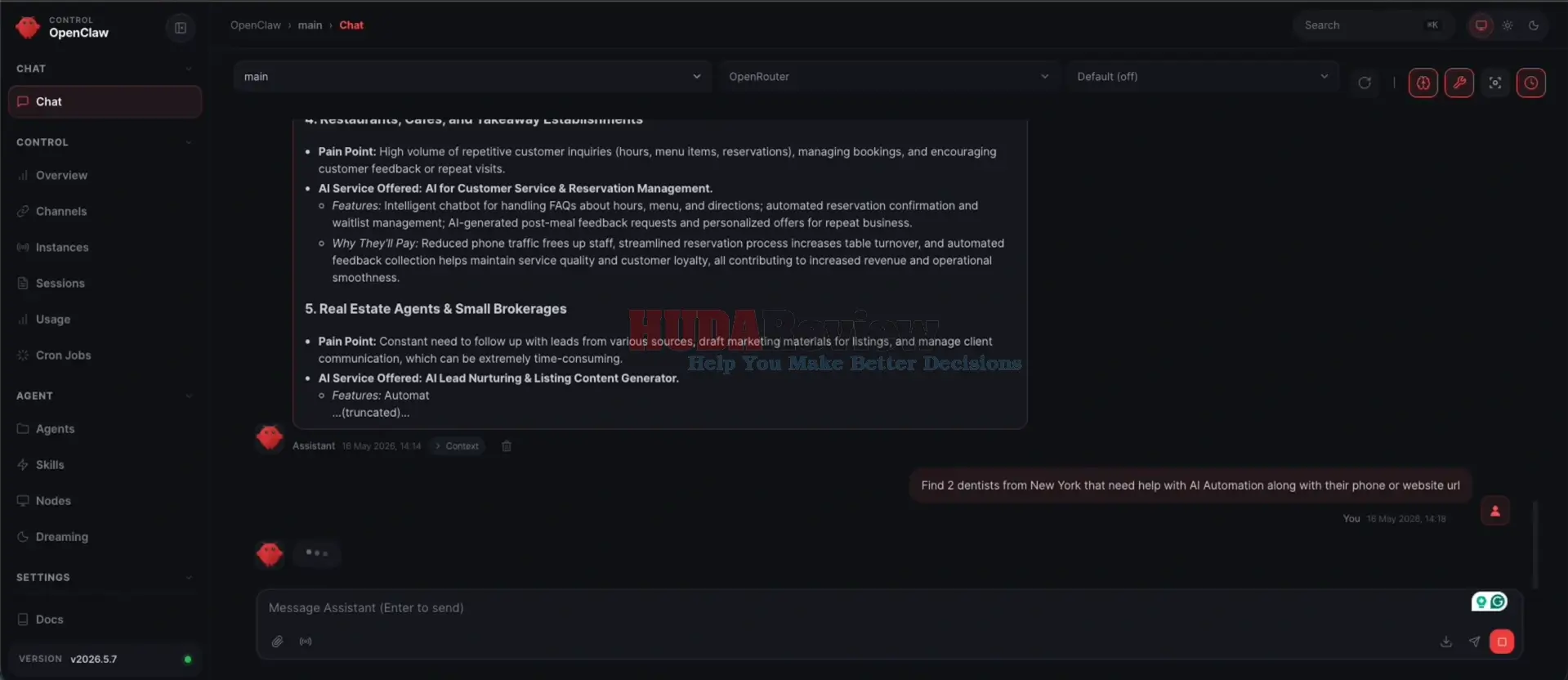Click the user avatar icon
Image resolution: width=1568 pixels, height=680 pixels.
click(1495, 511)
